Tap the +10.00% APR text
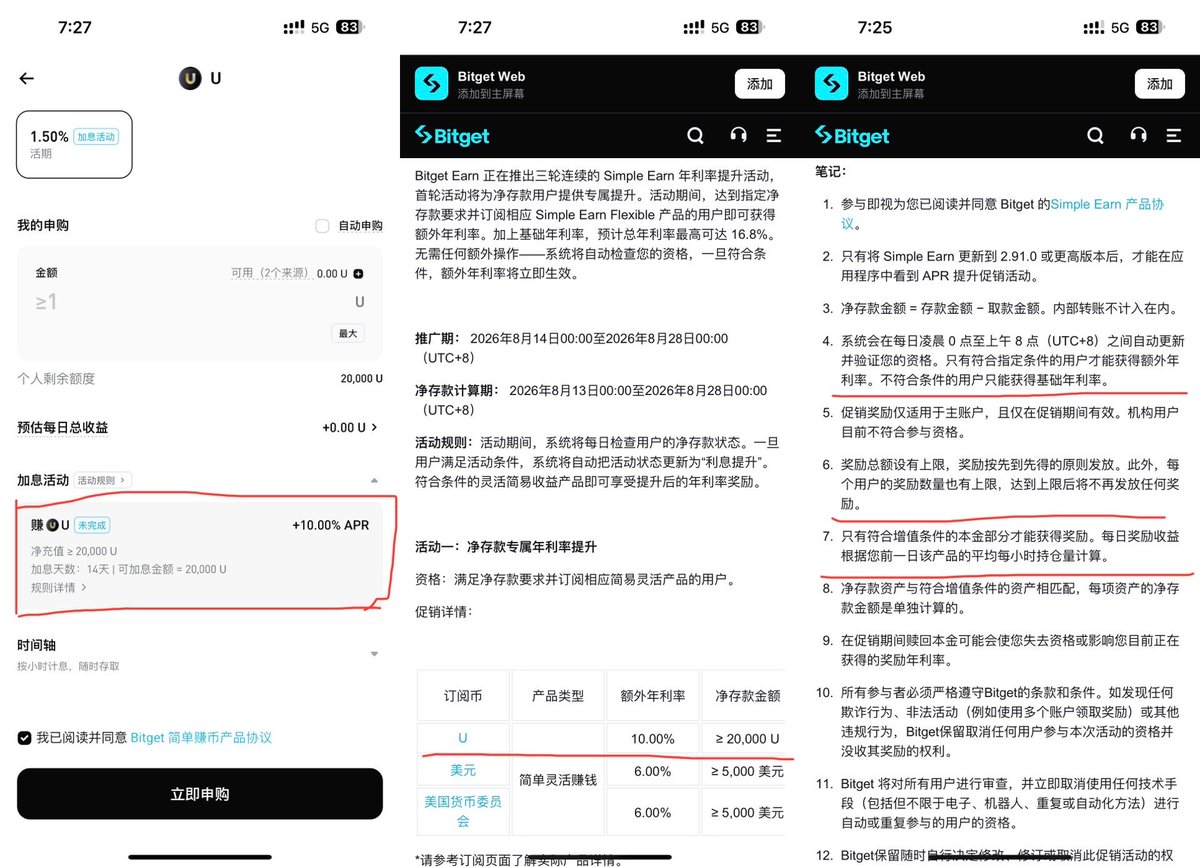This screenshot has height=867, width=1200. coord(330,525)
